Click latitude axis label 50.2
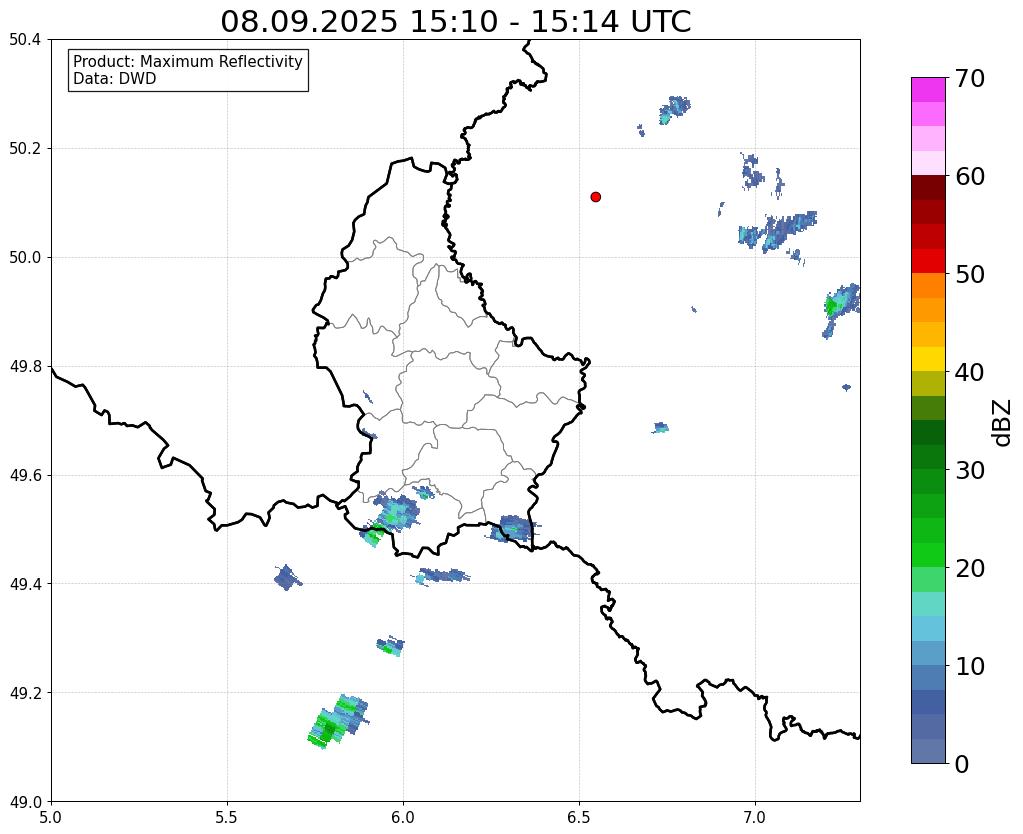 pyautogui.click(x=25, y=149)
